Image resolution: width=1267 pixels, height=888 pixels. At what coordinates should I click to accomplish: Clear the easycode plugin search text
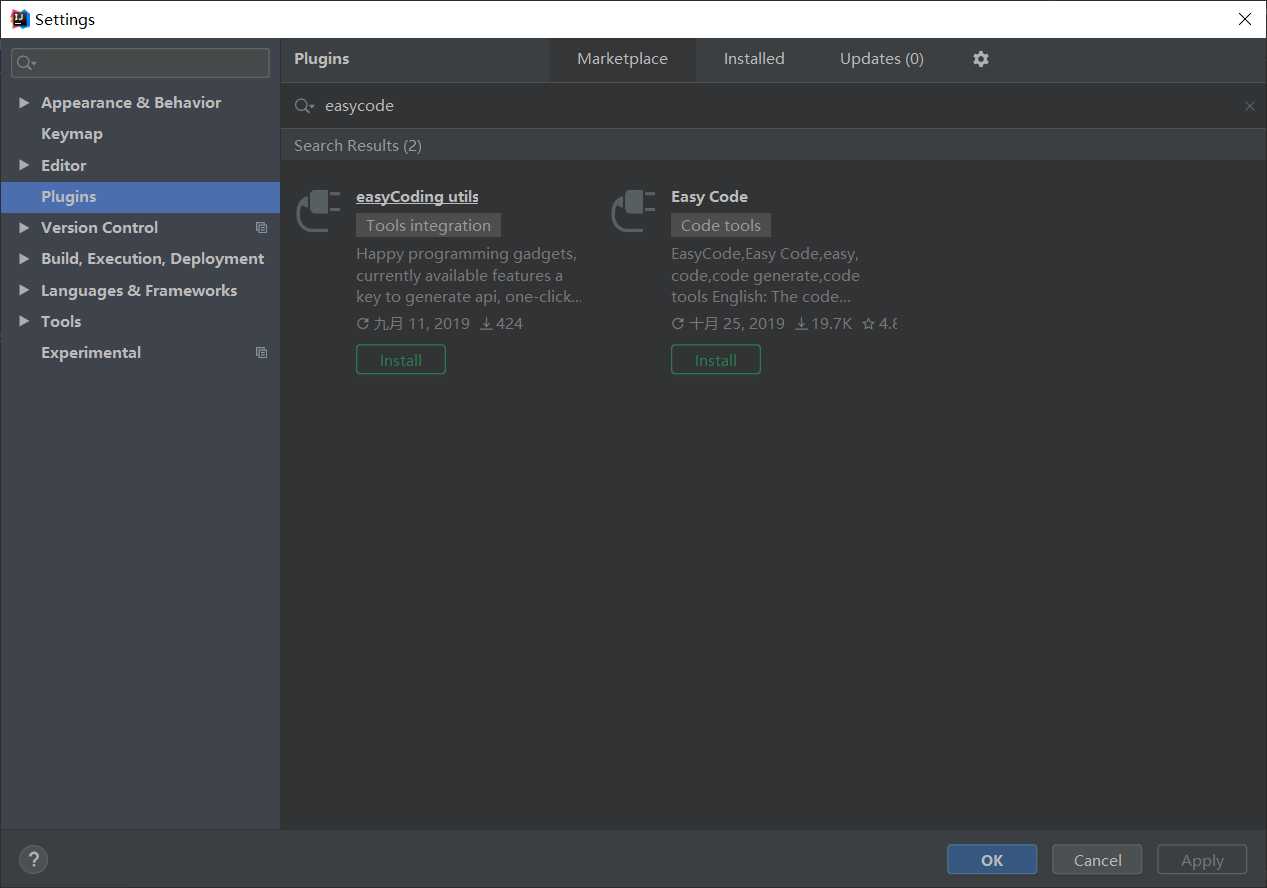(1249, 106)
